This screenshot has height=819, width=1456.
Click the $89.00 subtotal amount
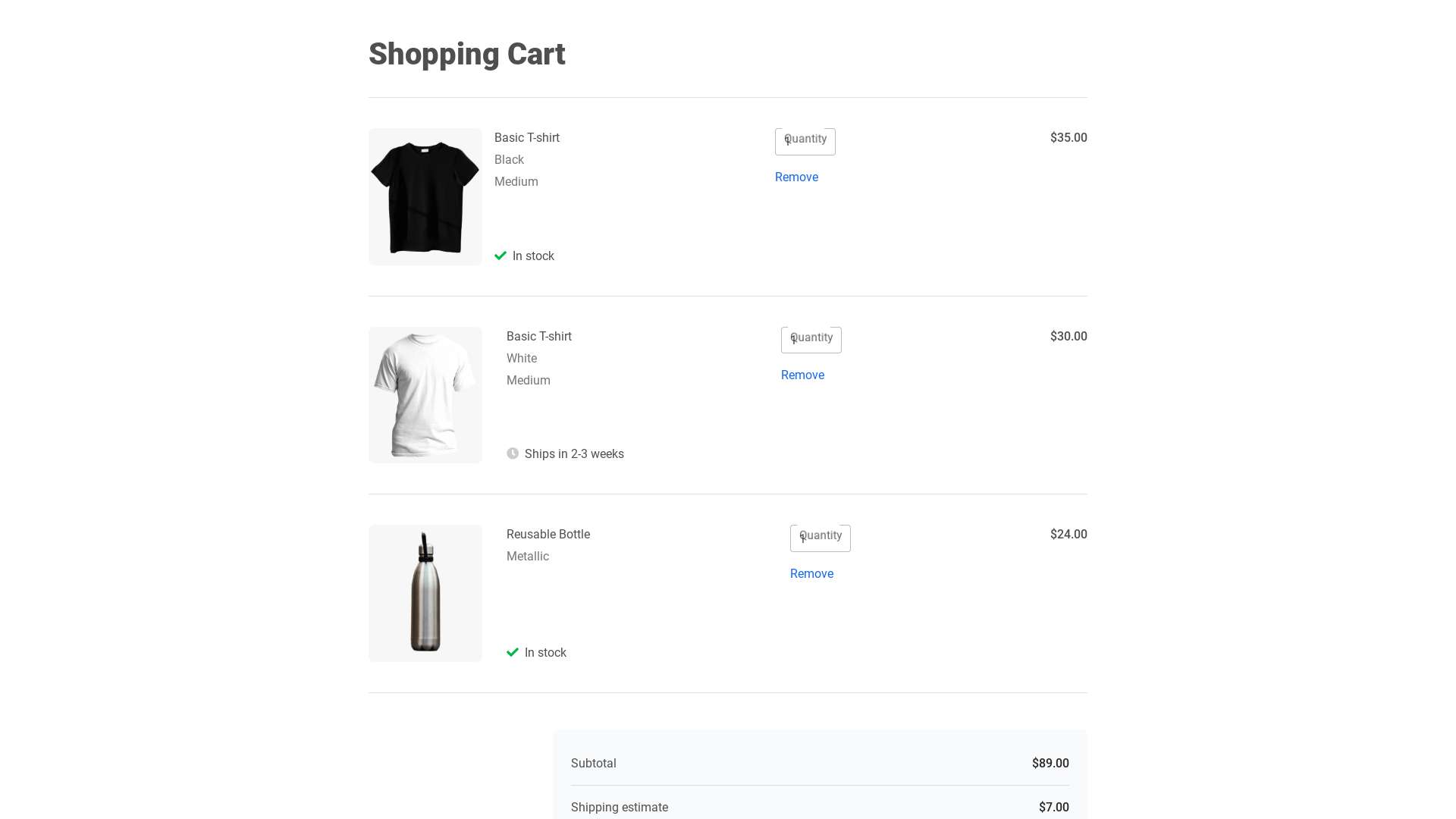coord(1050,764)
